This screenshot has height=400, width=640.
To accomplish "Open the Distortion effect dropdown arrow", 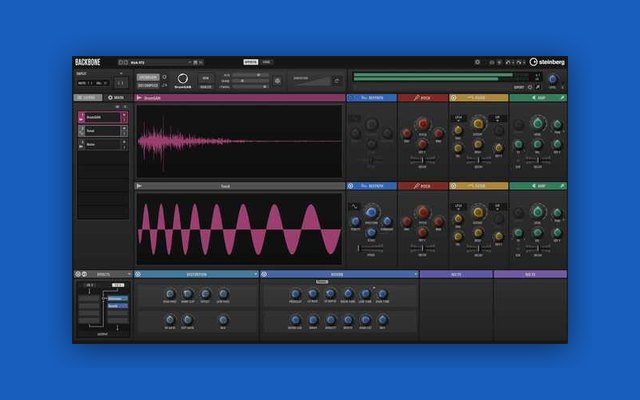I will 256,274.
